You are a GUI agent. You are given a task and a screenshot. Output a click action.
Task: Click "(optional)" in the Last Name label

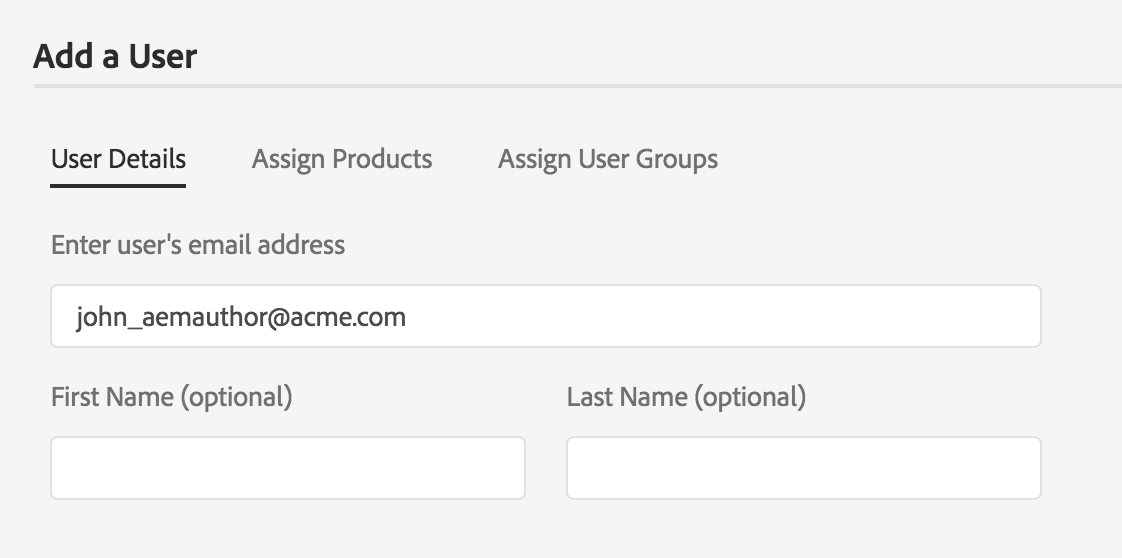click(x=750, y=397)
